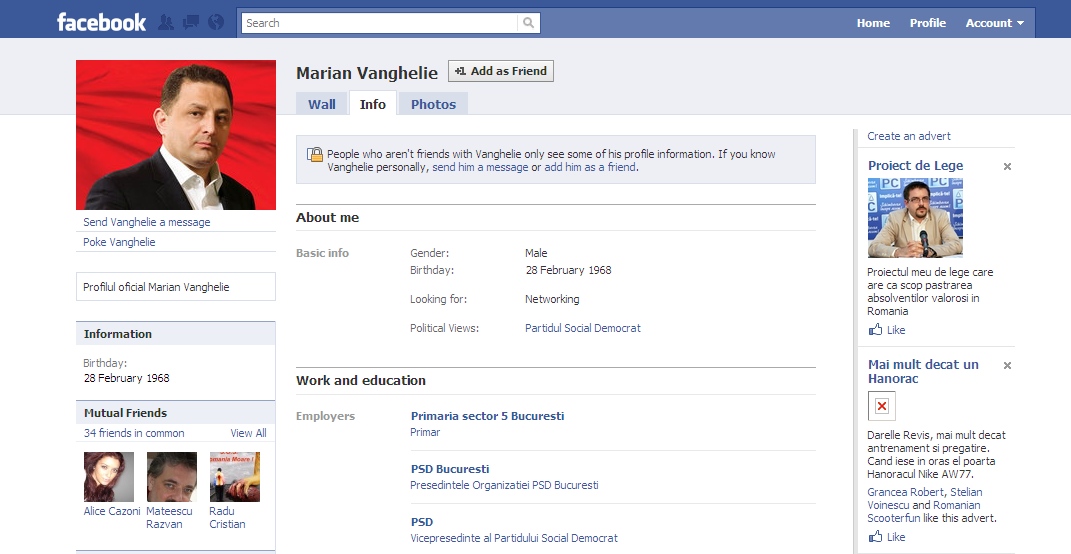1071x554 pixels.
Task: Open the notifications globe icon
Action: 216,23
